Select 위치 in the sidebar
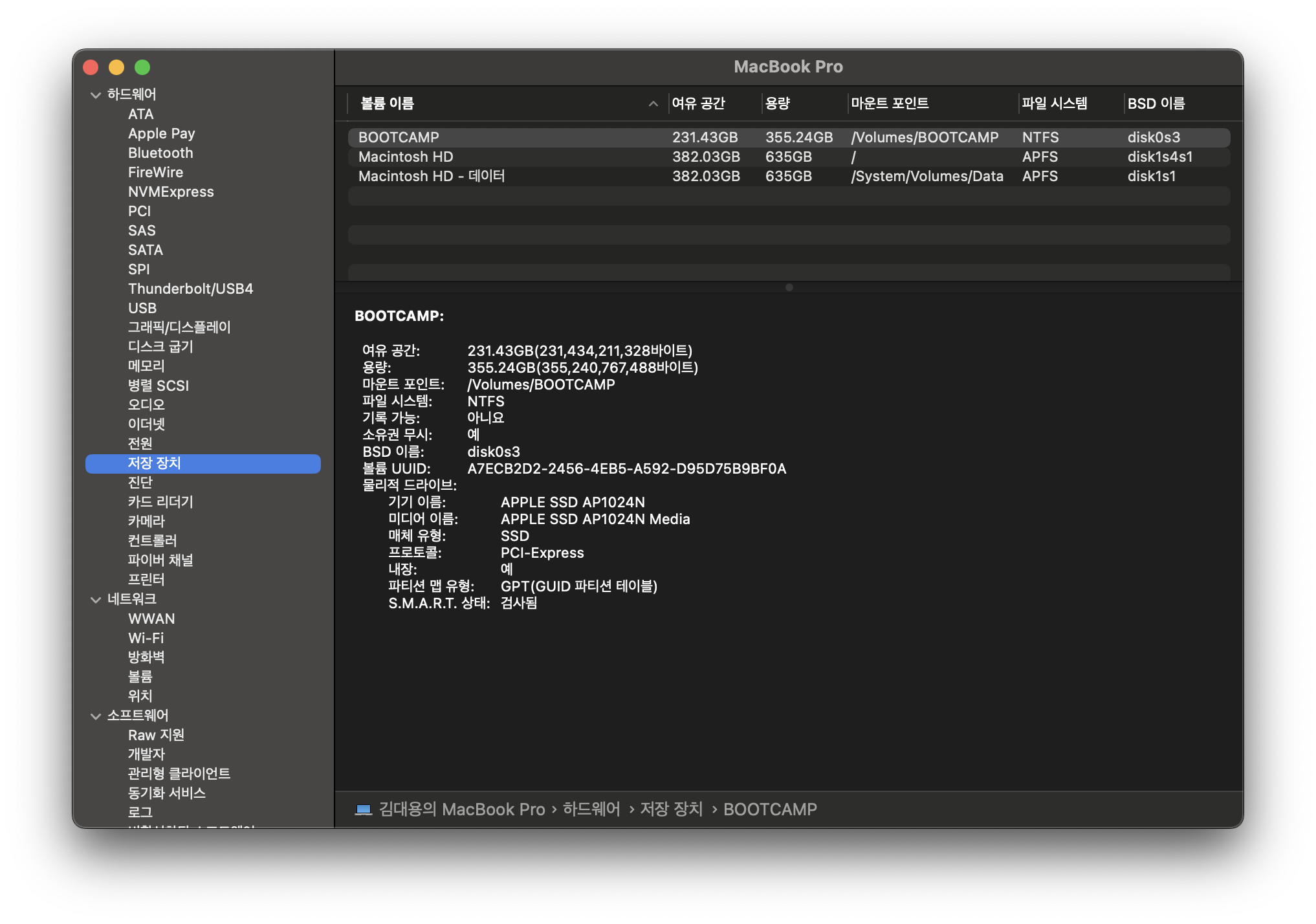Image resolution: width=1316 pixels, height=924 pixels. click(x=140, y=696)
